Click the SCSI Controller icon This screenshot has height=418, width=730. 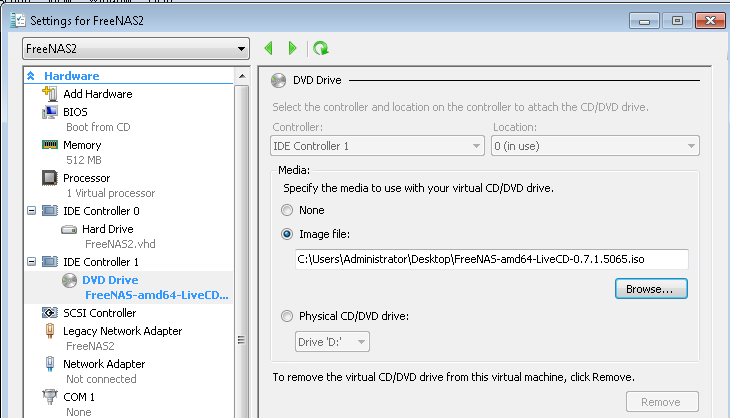50,313
